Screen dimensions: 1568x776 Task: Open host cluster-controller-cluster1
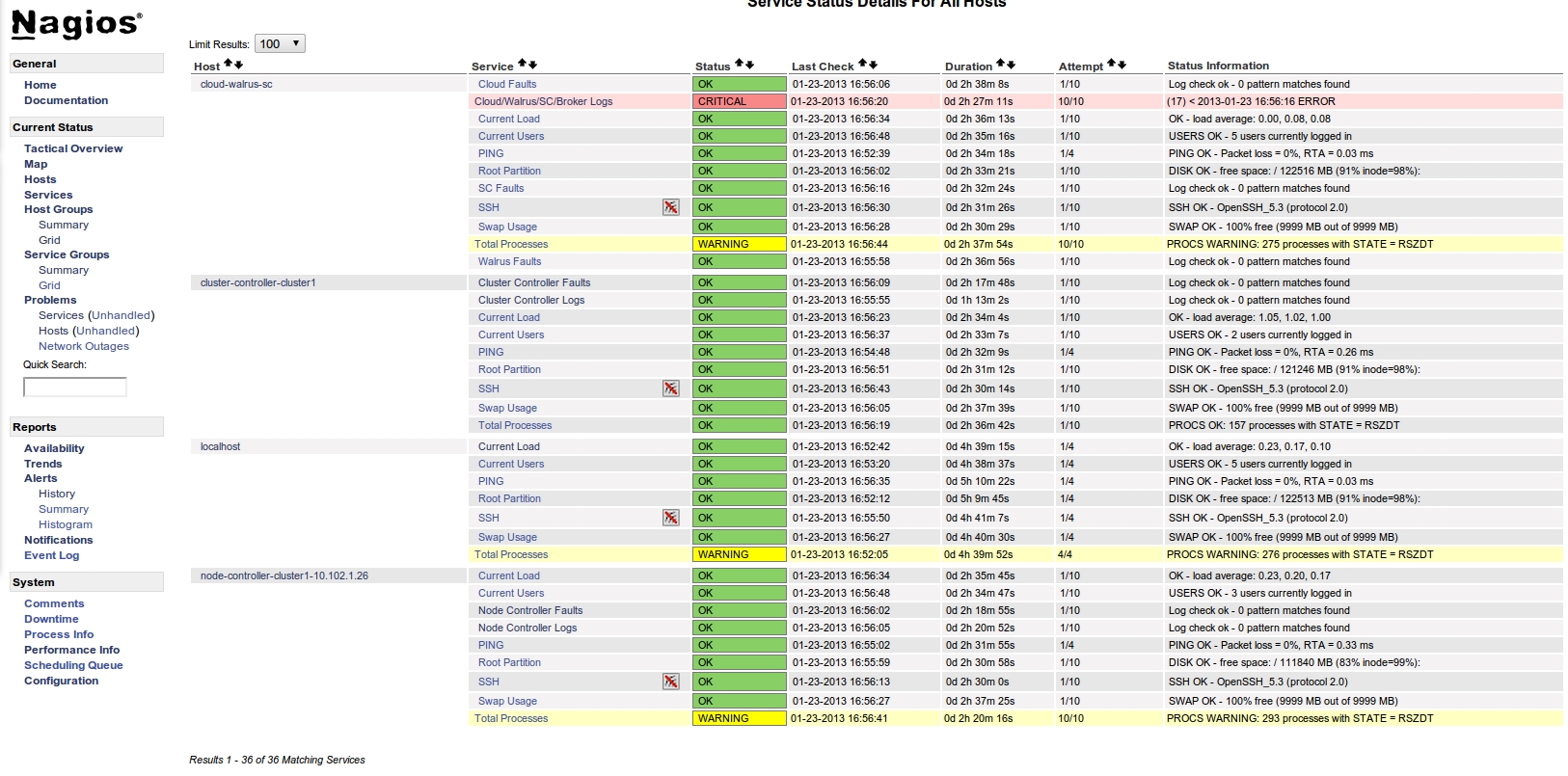[x=258, y=282]
